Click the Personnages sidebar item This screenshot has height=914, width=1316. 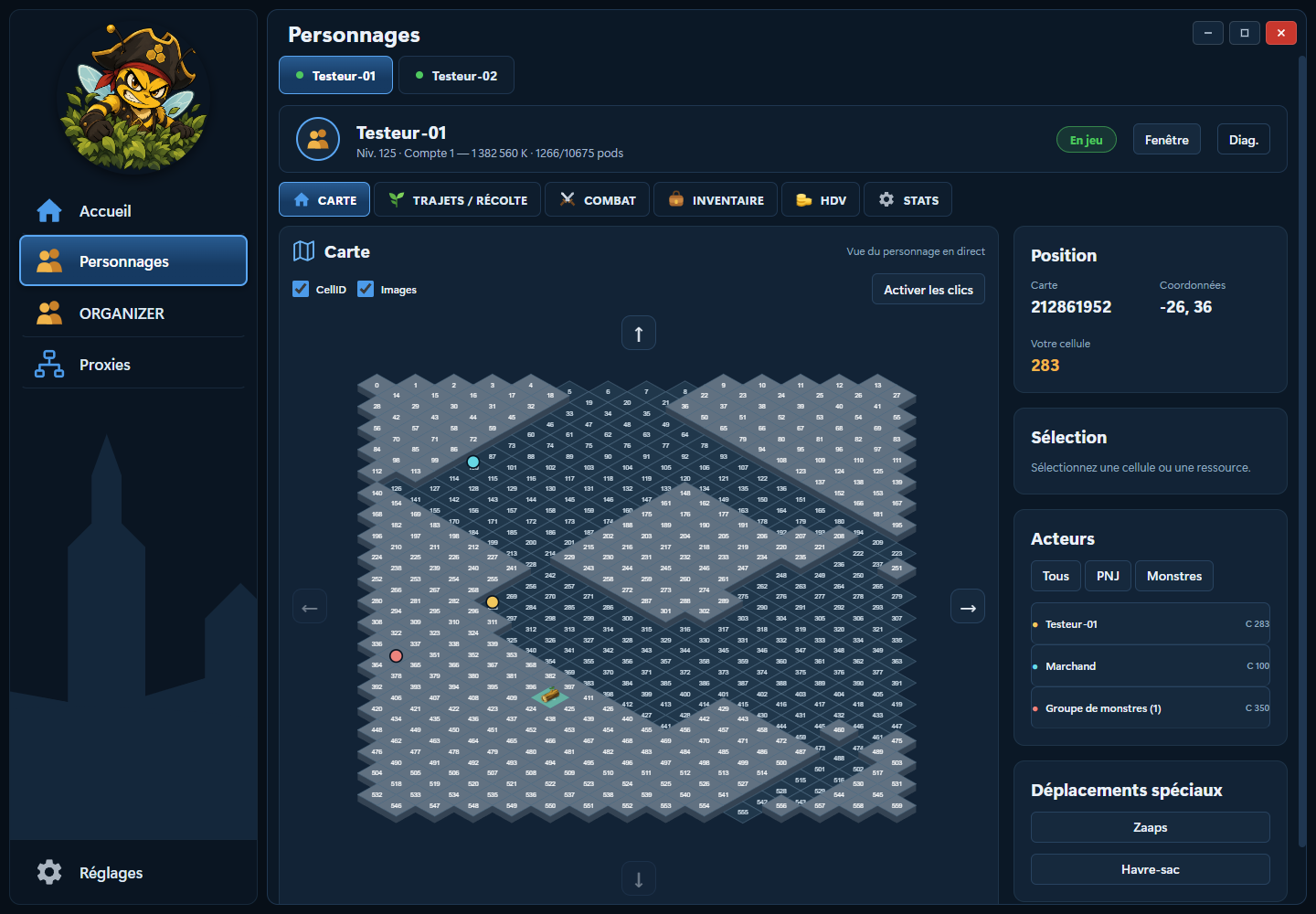pyautogui.click(x=133, y=261)
